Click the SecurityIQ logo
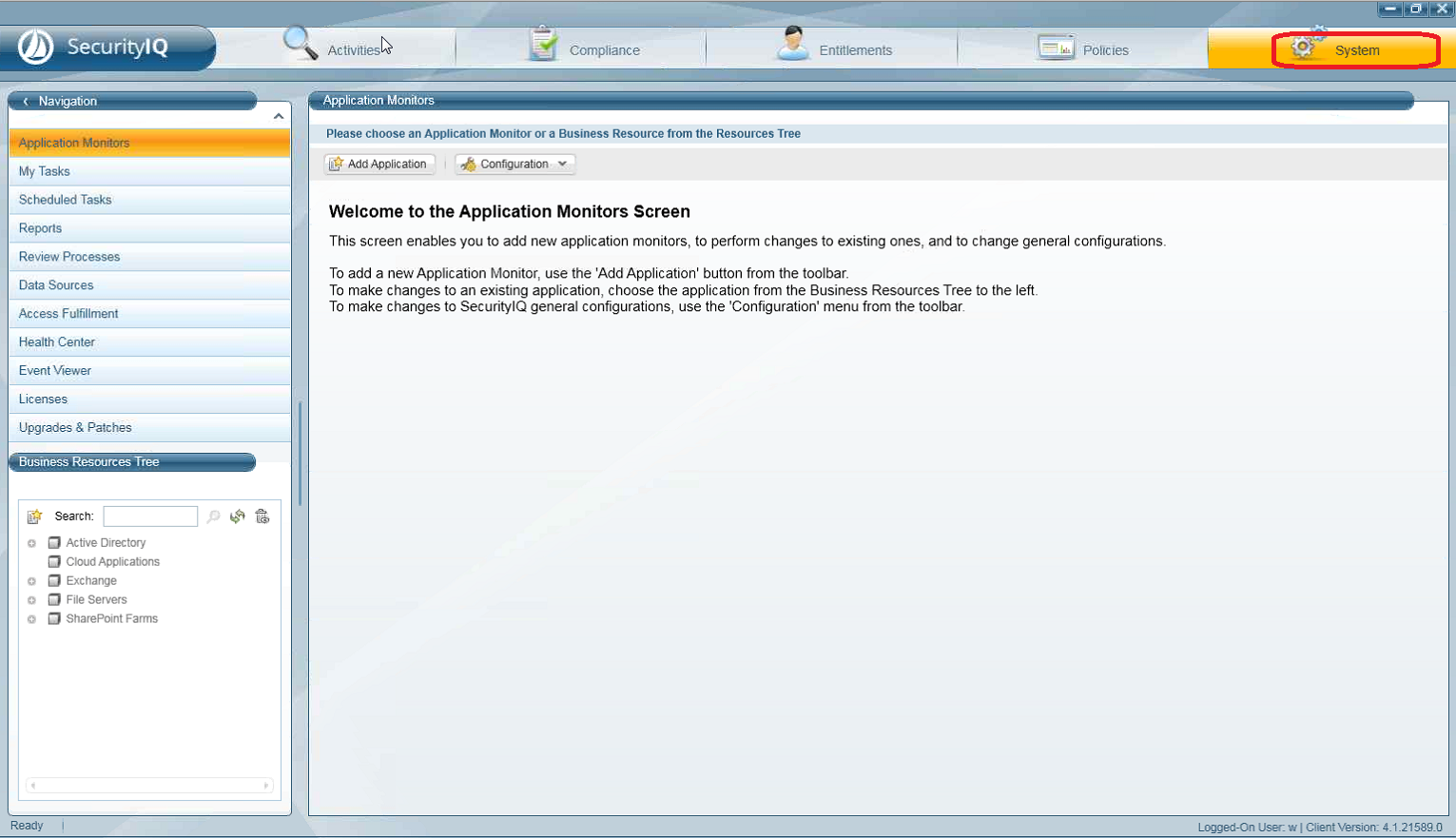1456x838 pixels. coord(107,48)
